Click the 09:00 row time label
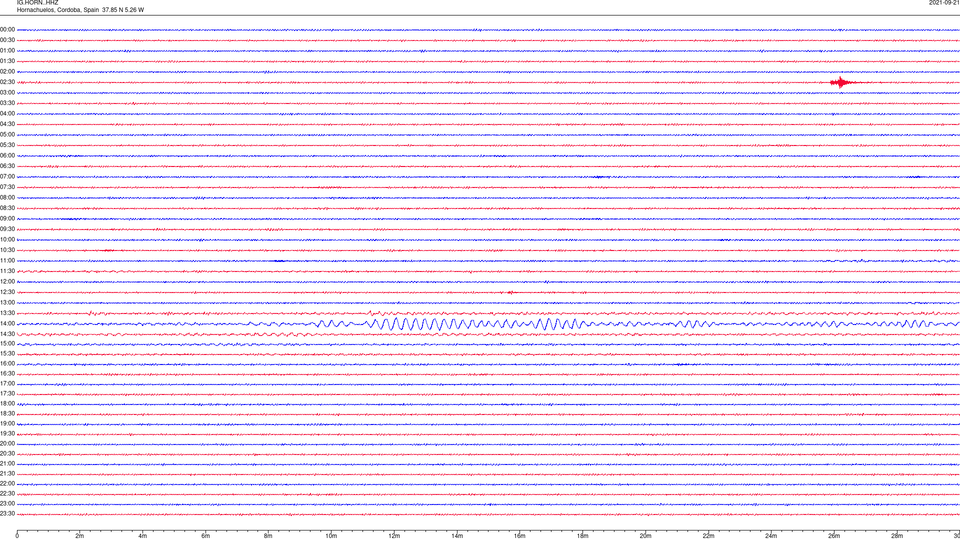The height and width of the screenshot is (540, 960). [x=7, y=219]
